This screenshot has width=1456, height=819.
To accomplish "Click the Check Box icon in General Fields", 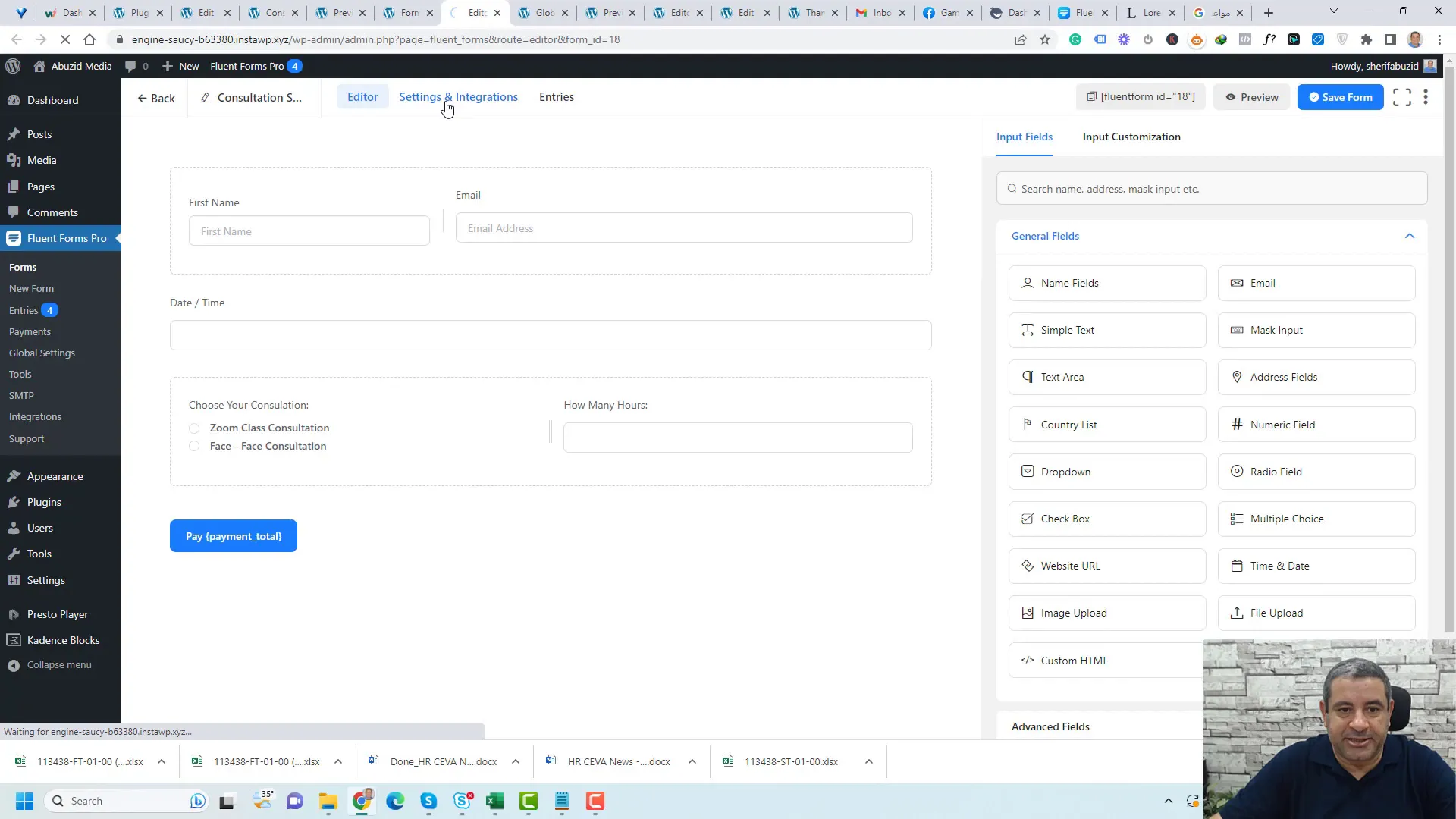I will click(1028, 519).
